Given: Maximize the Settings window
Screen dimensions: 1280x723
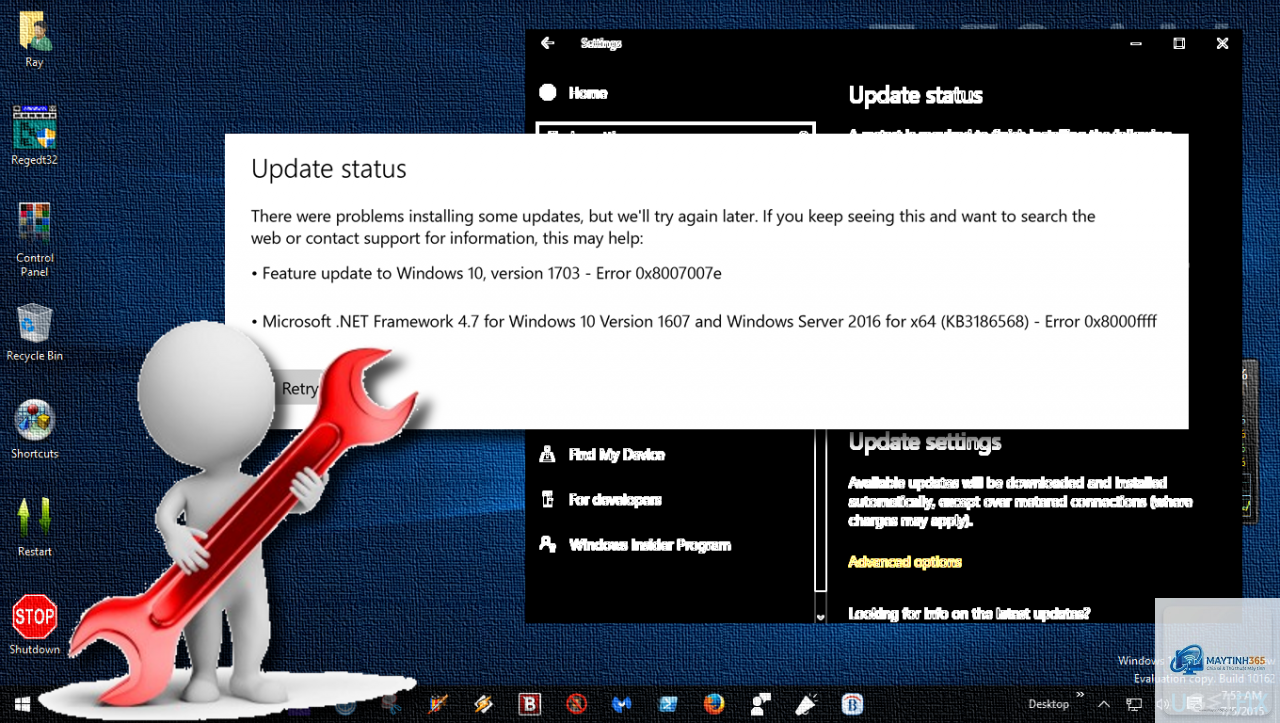Looking at the screenshot, I should pyautogui.click(x=1179, y=43).
